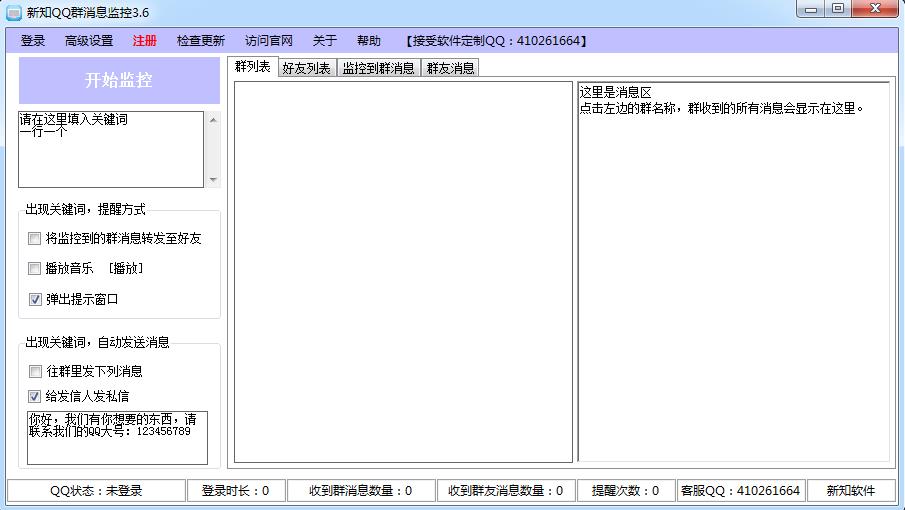Click the [播放] music link
The height and width of the screenshot is (510, 905).
click(127, 269)
